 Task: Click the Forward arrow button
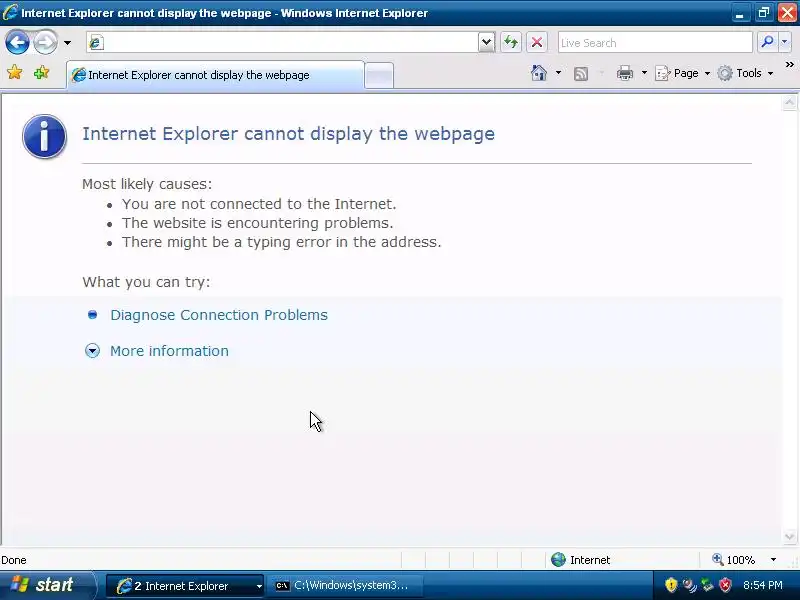(45, 42)
